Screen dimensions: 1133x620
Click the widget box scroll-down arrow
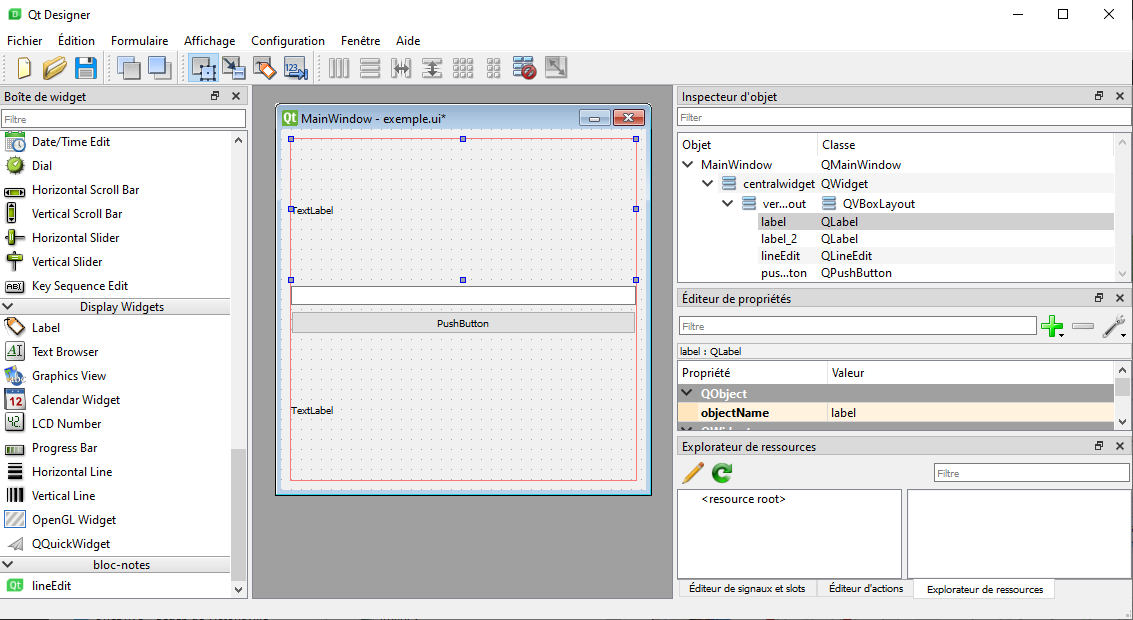pyautogui.click(x=238, y=589)
